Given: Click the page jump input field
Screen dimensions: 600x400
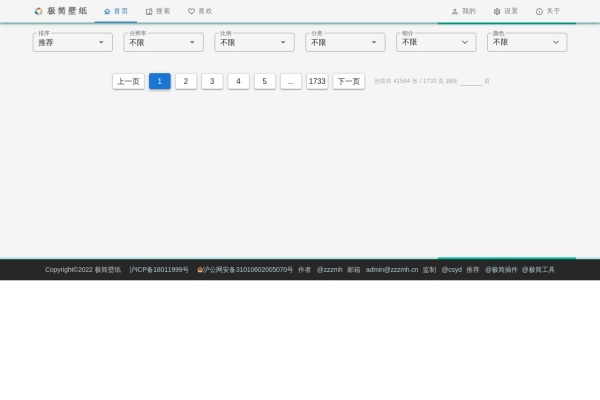Looking at the screenshot, I should tap(470, 82).
